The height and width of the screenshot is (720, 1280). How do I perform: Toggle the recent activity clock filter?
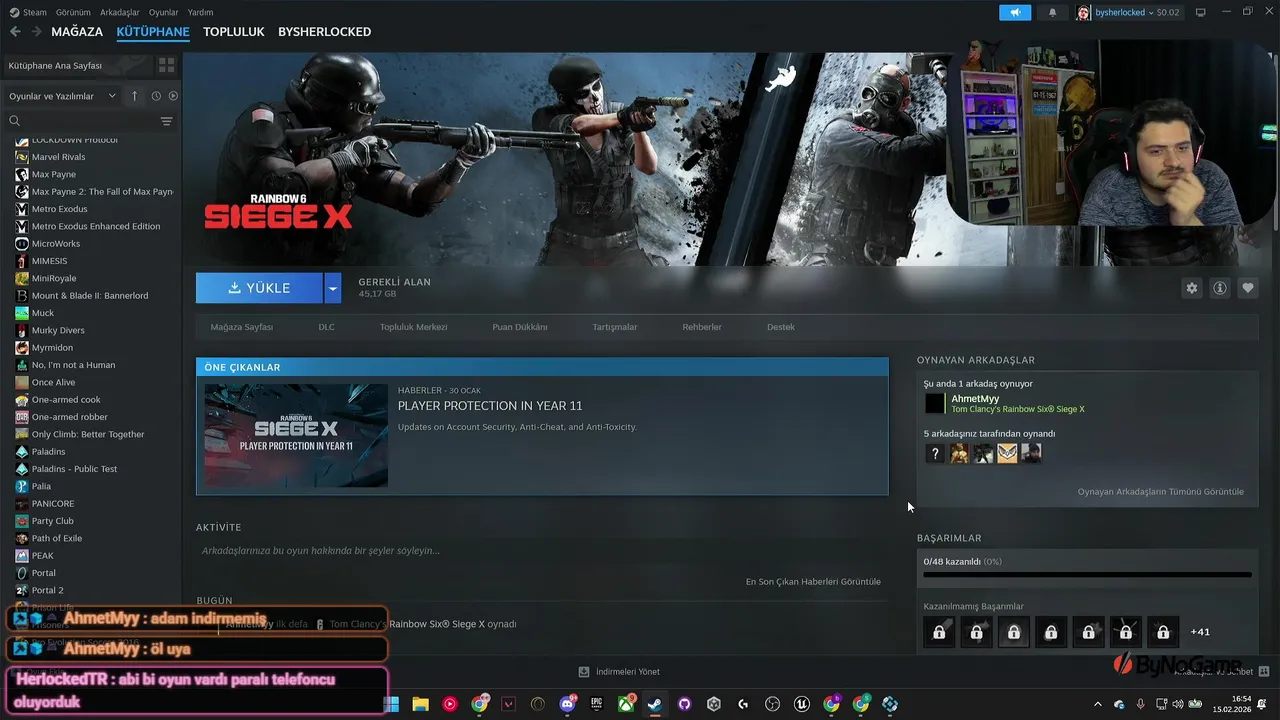click(156, 96)
